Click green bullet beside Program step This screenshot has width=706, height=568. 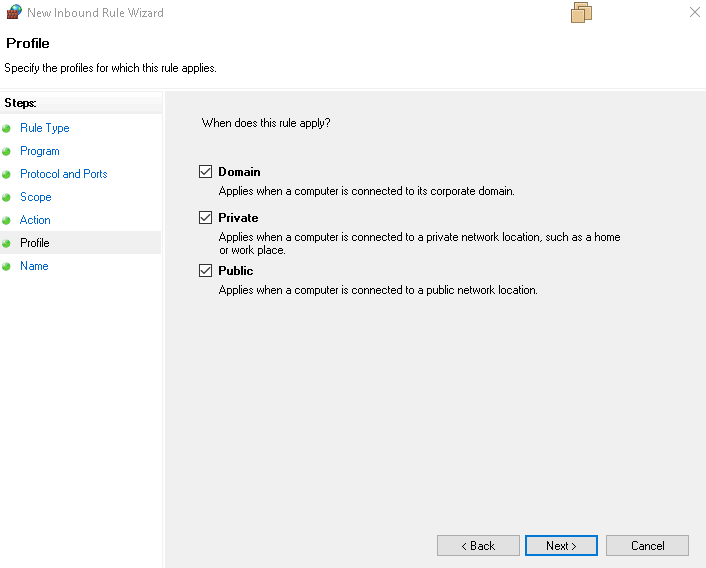pyautogui.click(x=6, y=152)
